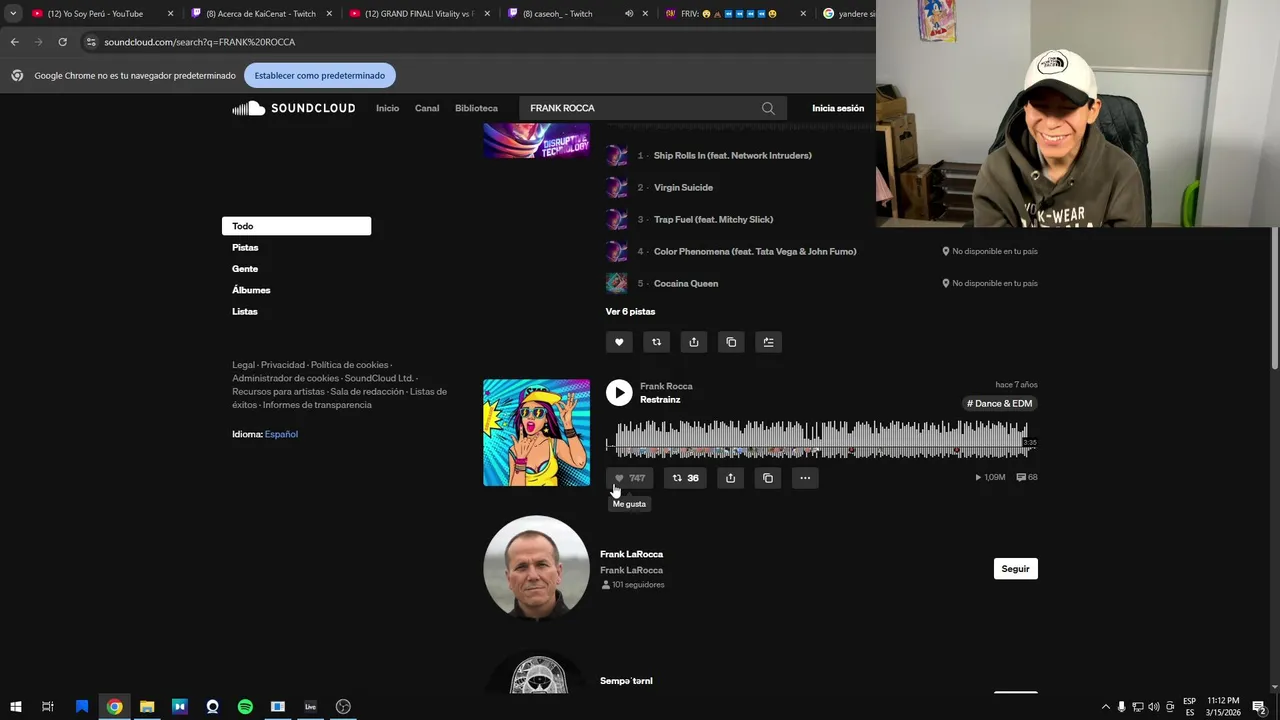Click the page vertical scrollbar

pyautogui.click(x=1274, y=297)
